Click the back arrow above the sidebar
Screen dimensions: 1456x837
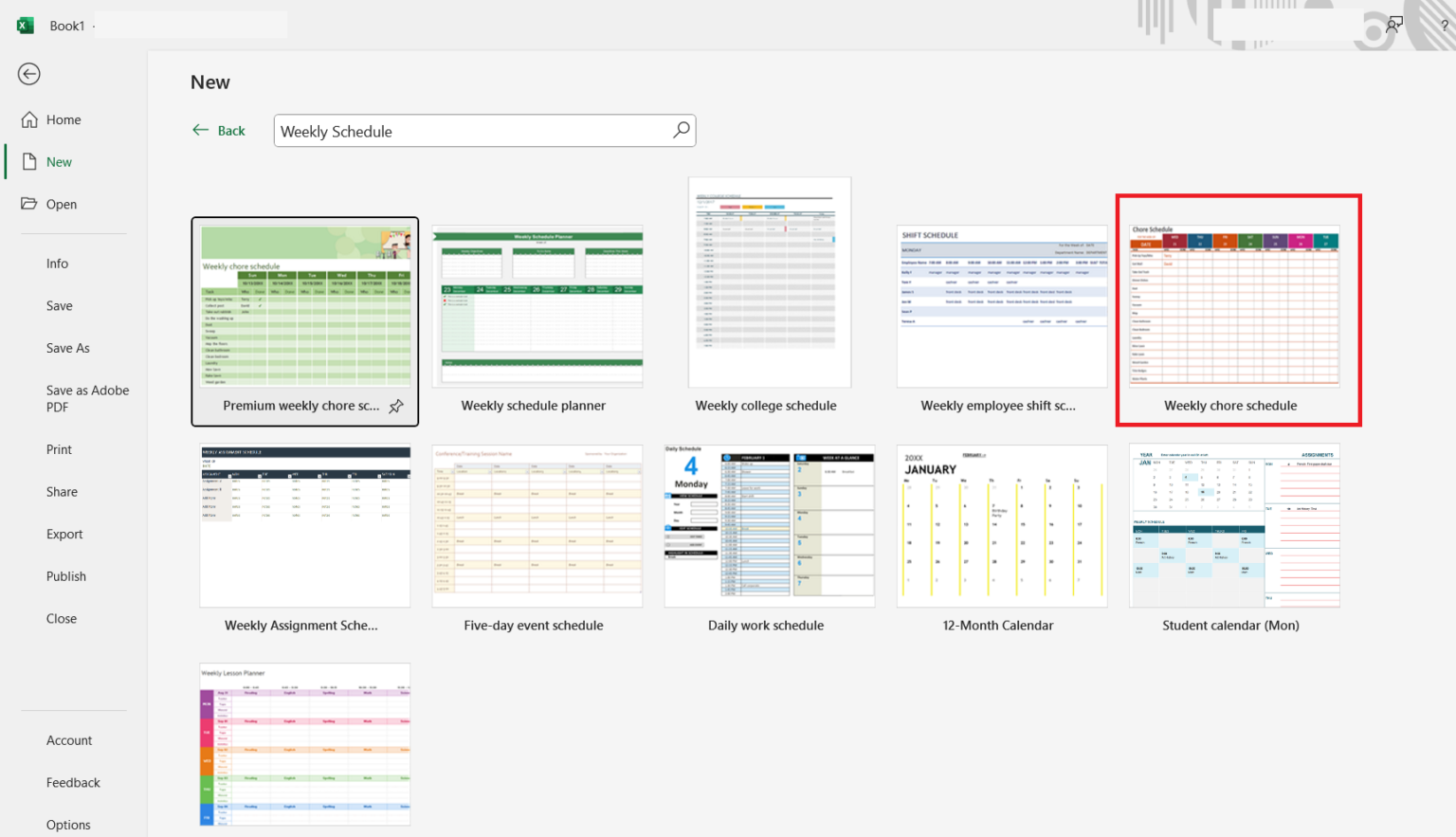coord(28,73)
